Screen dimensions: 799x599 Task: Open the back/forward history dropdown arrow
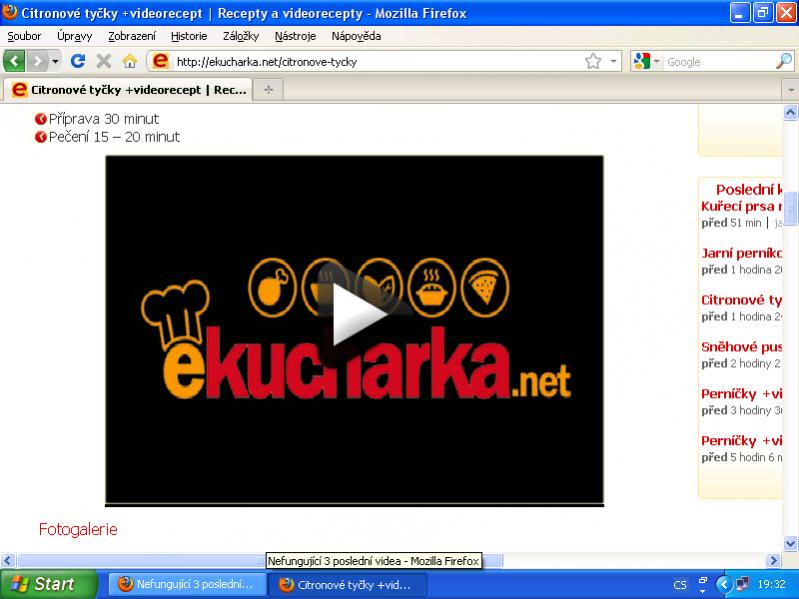(x=55, y=62)
